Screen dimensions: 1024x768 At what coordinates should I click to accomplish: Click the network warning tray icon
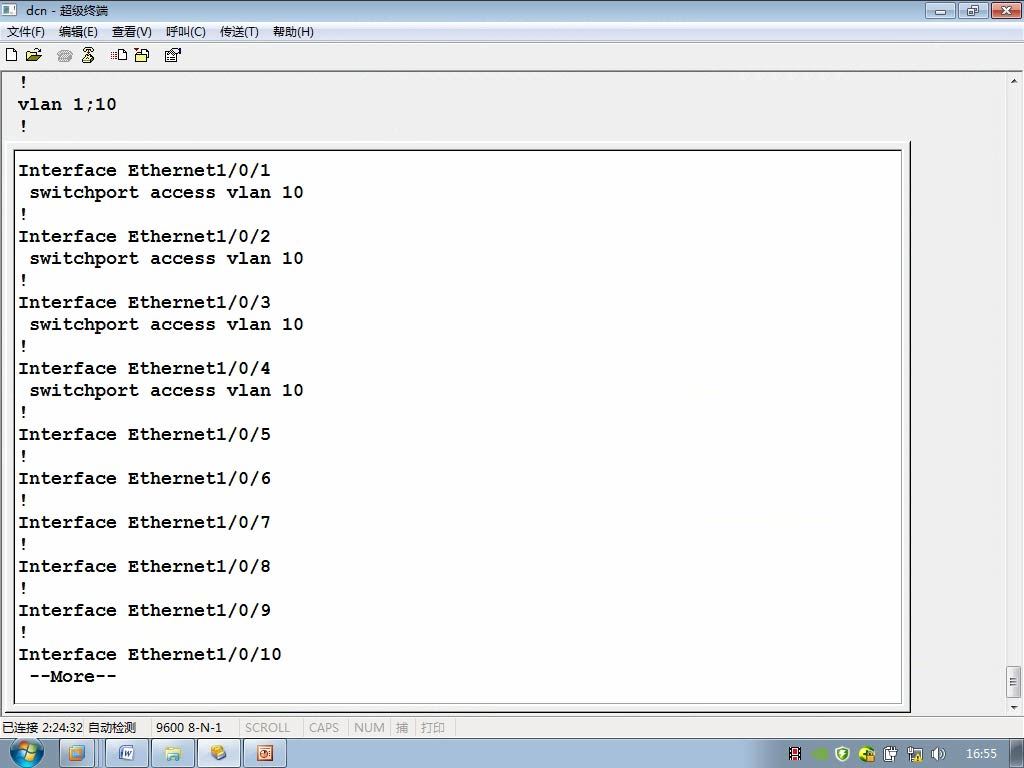pyautogui.click(x=915, y=754)
